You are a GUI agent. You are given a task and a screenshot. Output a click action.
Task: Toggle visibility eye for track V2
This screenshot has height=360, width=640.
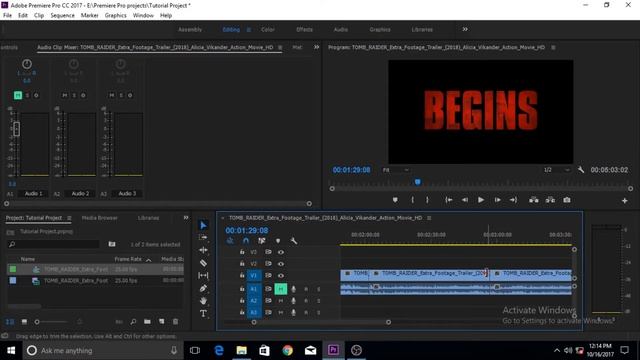(x=281, y=264)
